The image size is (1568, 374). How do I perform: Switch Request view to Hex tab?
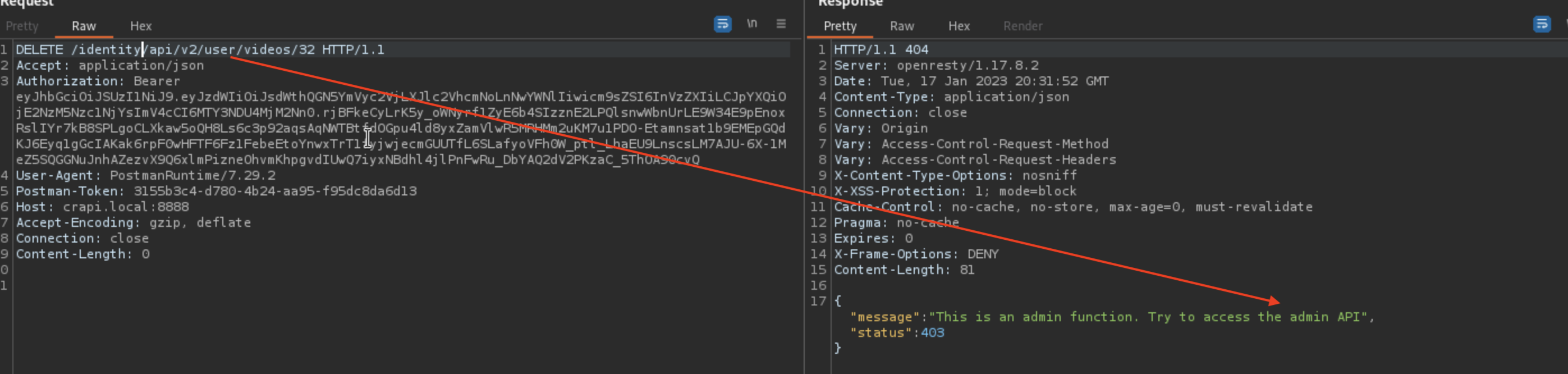141,26
